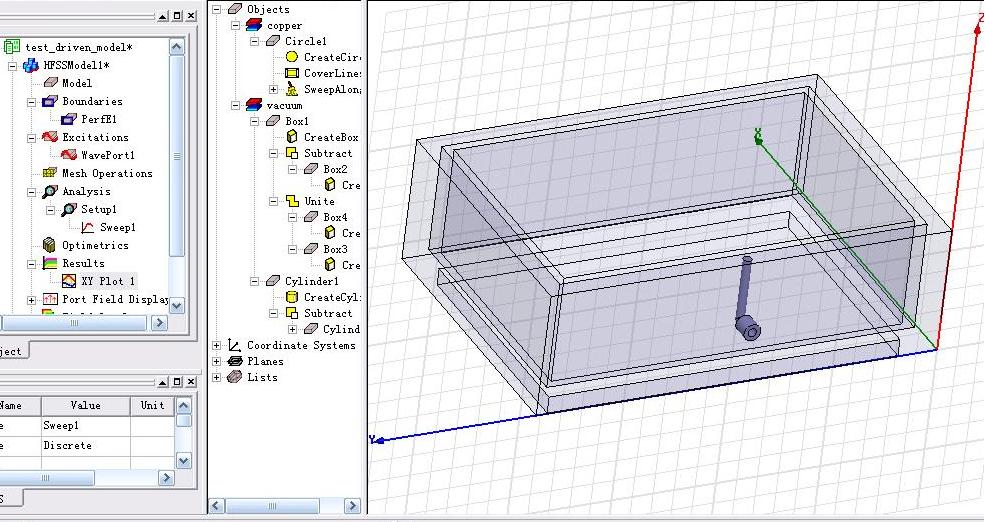Image resolution: width=985 pixels, height=522 pixels.
Task: Click the Analysis magnifier icon
Action: (50, 192)
